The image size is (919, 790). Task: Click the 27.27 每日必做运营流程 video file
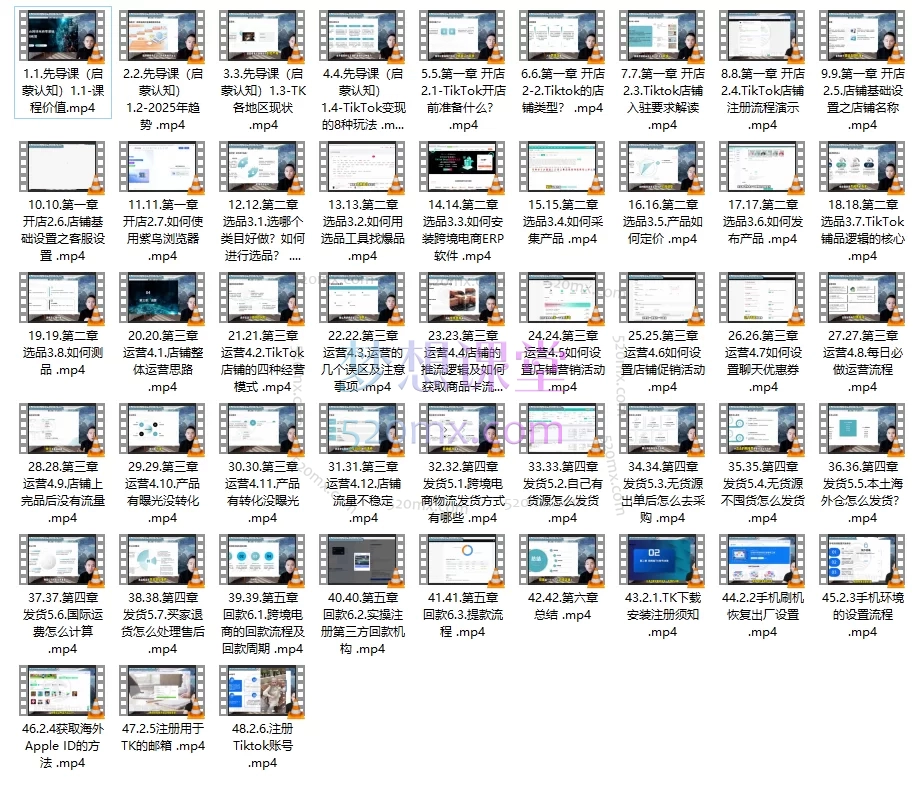coord(862,298)
